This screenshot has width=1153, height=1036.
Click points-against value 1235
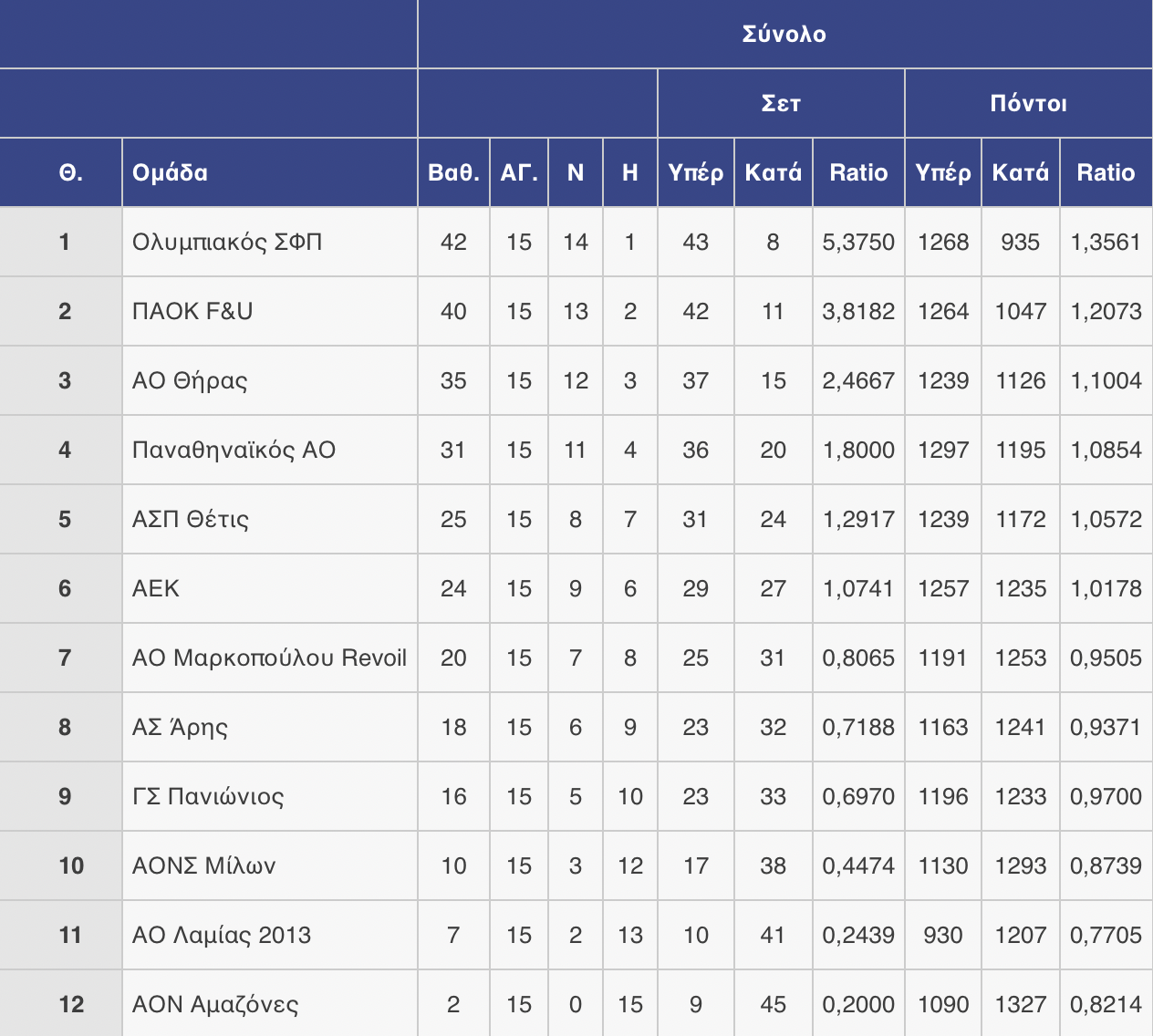point(1020,588)
